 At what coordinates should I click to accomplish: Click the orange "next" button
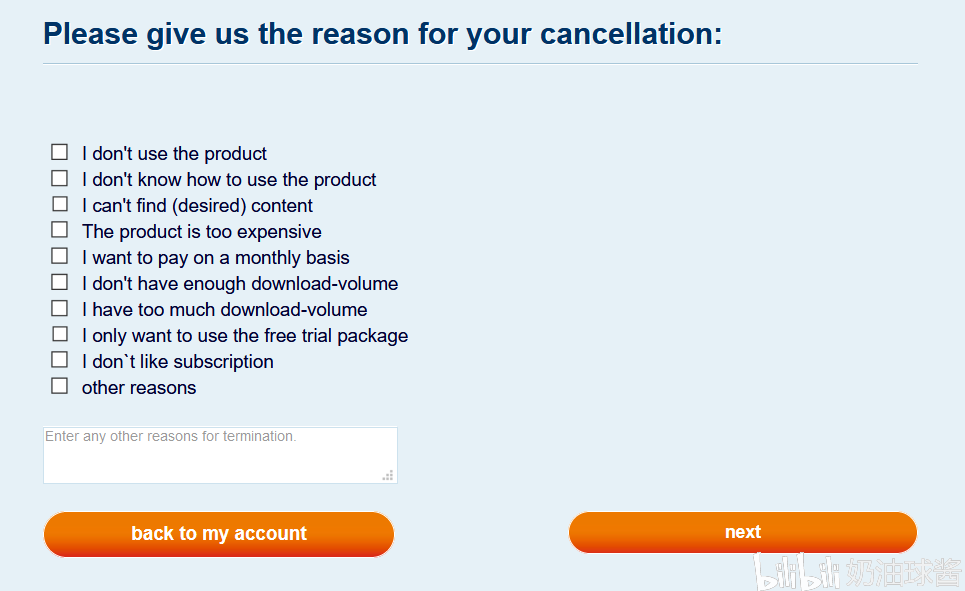pos(743,532)
